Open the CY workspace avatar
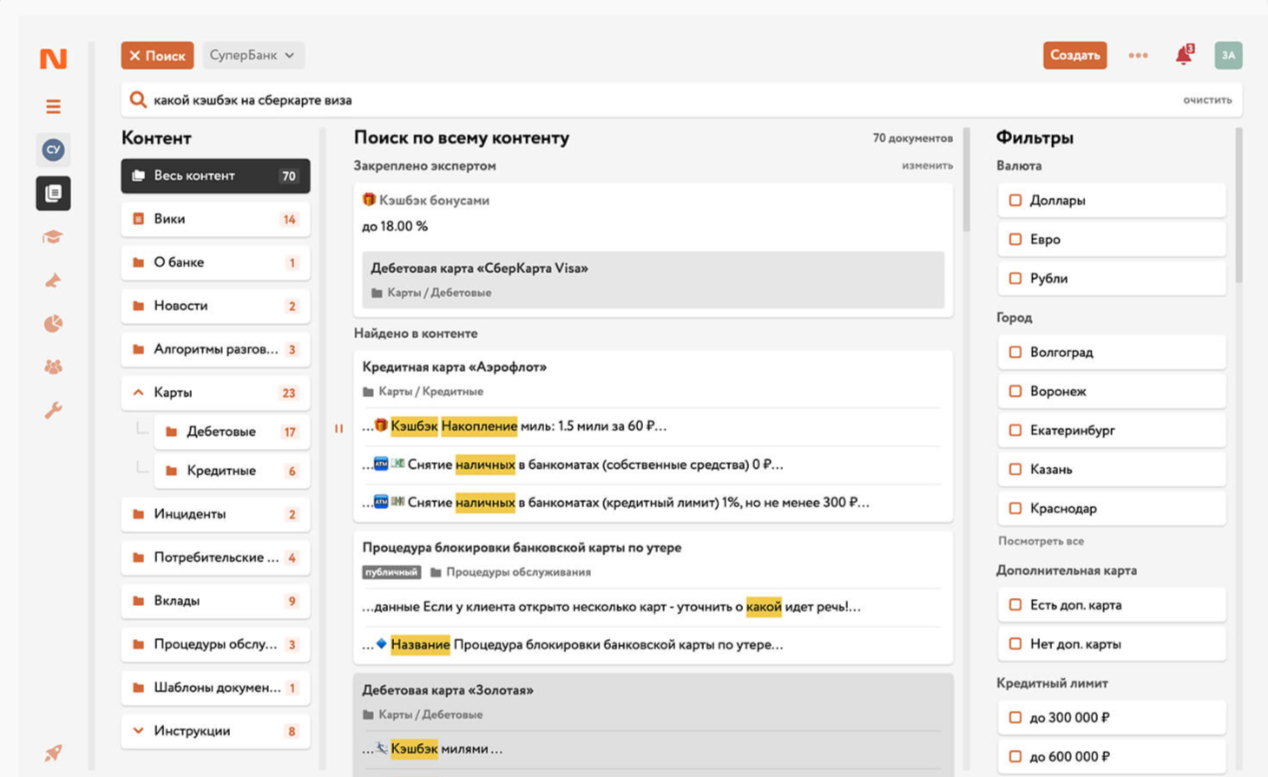The width and height of the screenshot is (1268, 777). (x=53, y=150)
